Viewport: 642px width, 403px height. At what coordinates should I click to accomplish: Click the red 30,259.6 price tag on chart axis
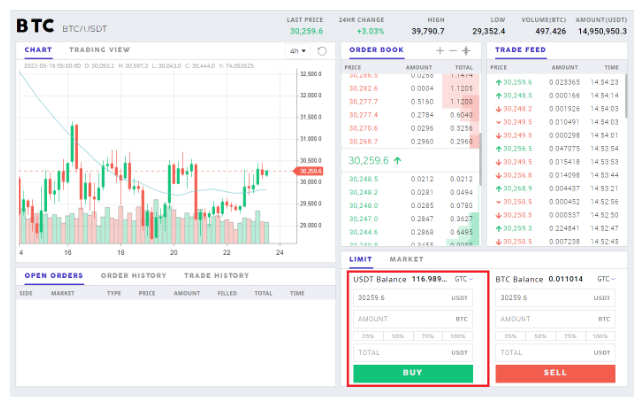coord(309,171)
